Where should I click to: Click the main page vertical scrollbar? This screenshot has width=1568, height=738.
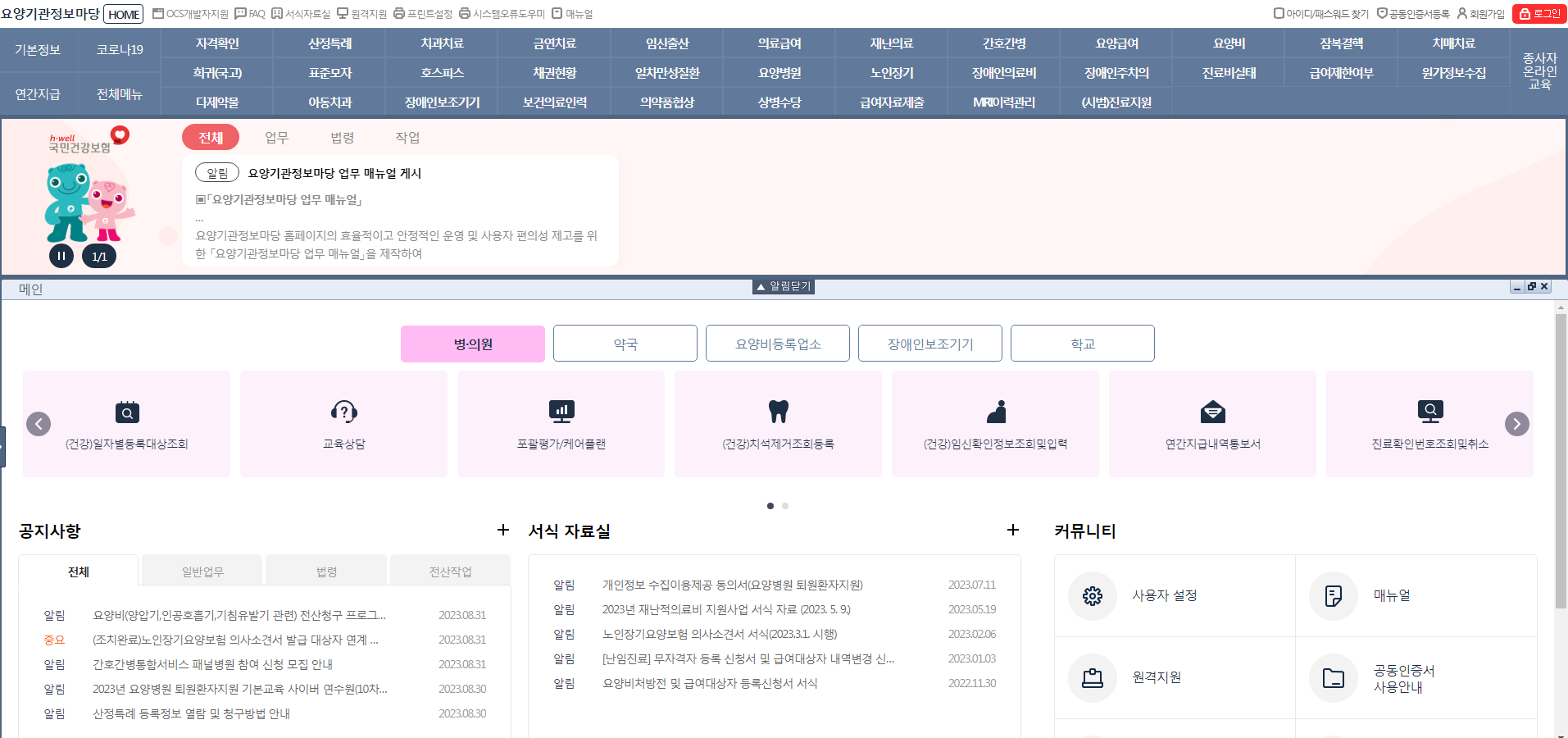point(1561,459)
